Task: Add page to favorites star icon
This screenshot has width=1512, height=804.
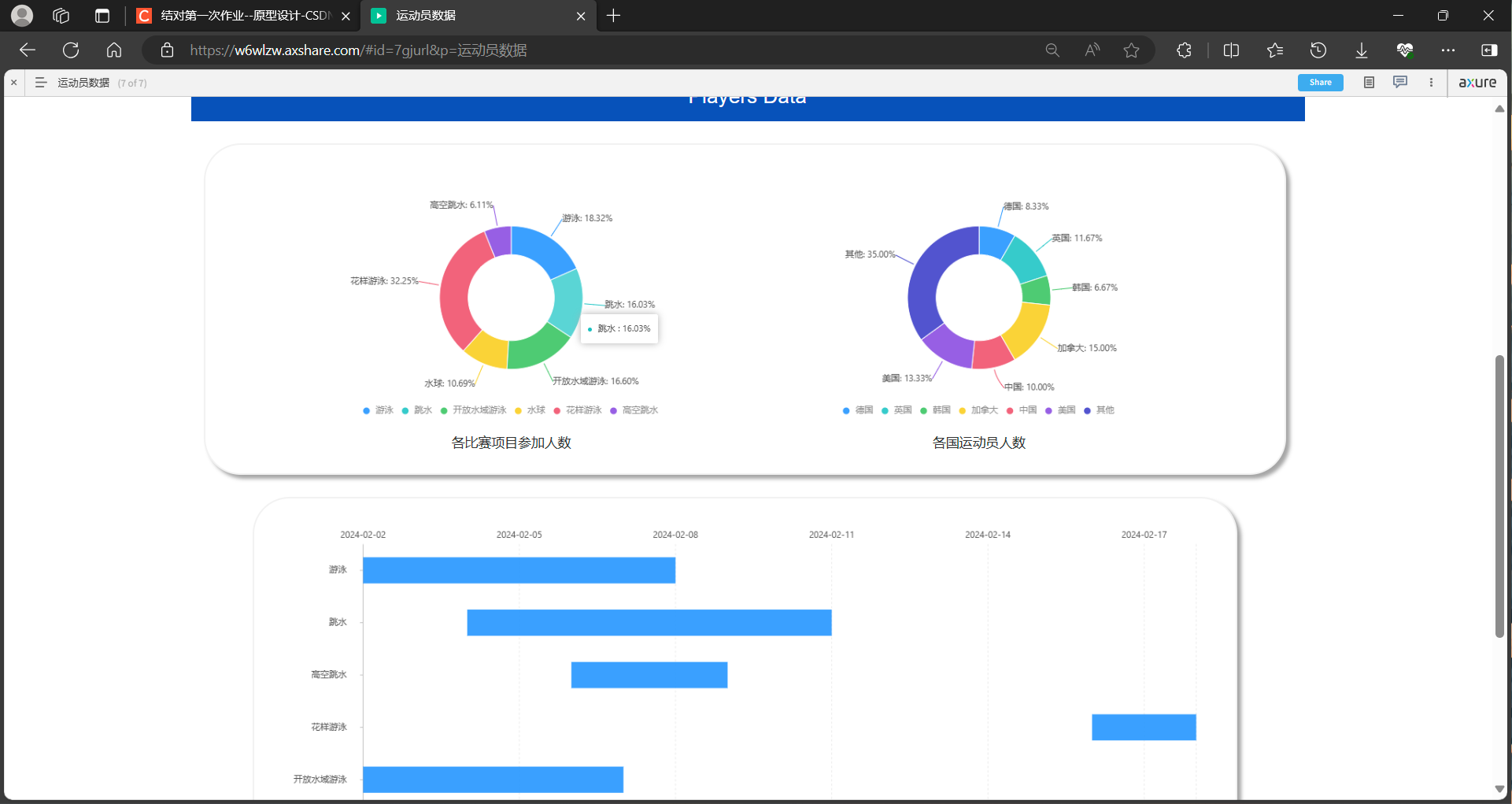Action: tap(1131, 50)
